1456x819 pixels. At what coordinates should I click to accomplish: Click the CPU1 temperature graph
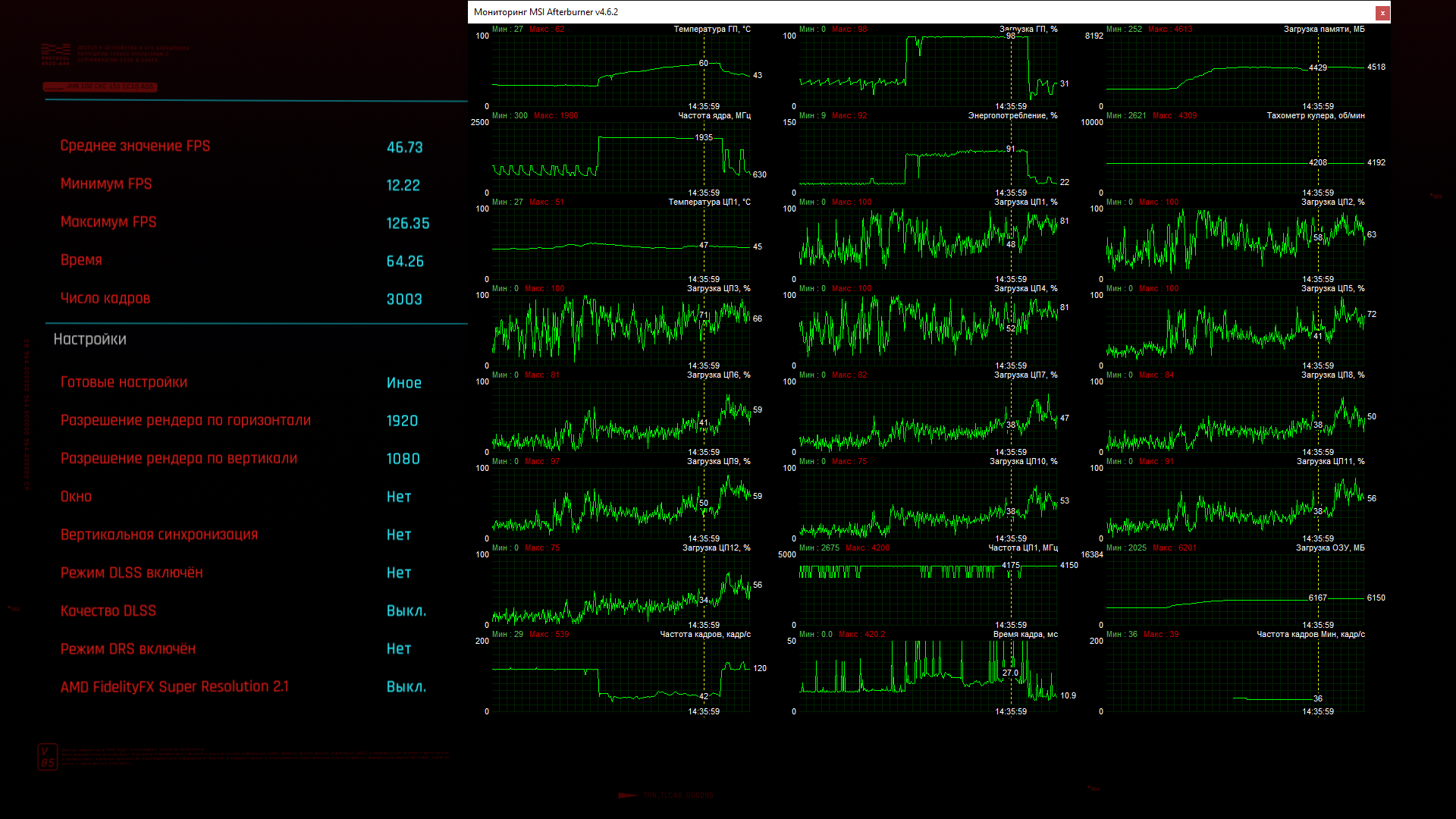[x=620, y=243]
